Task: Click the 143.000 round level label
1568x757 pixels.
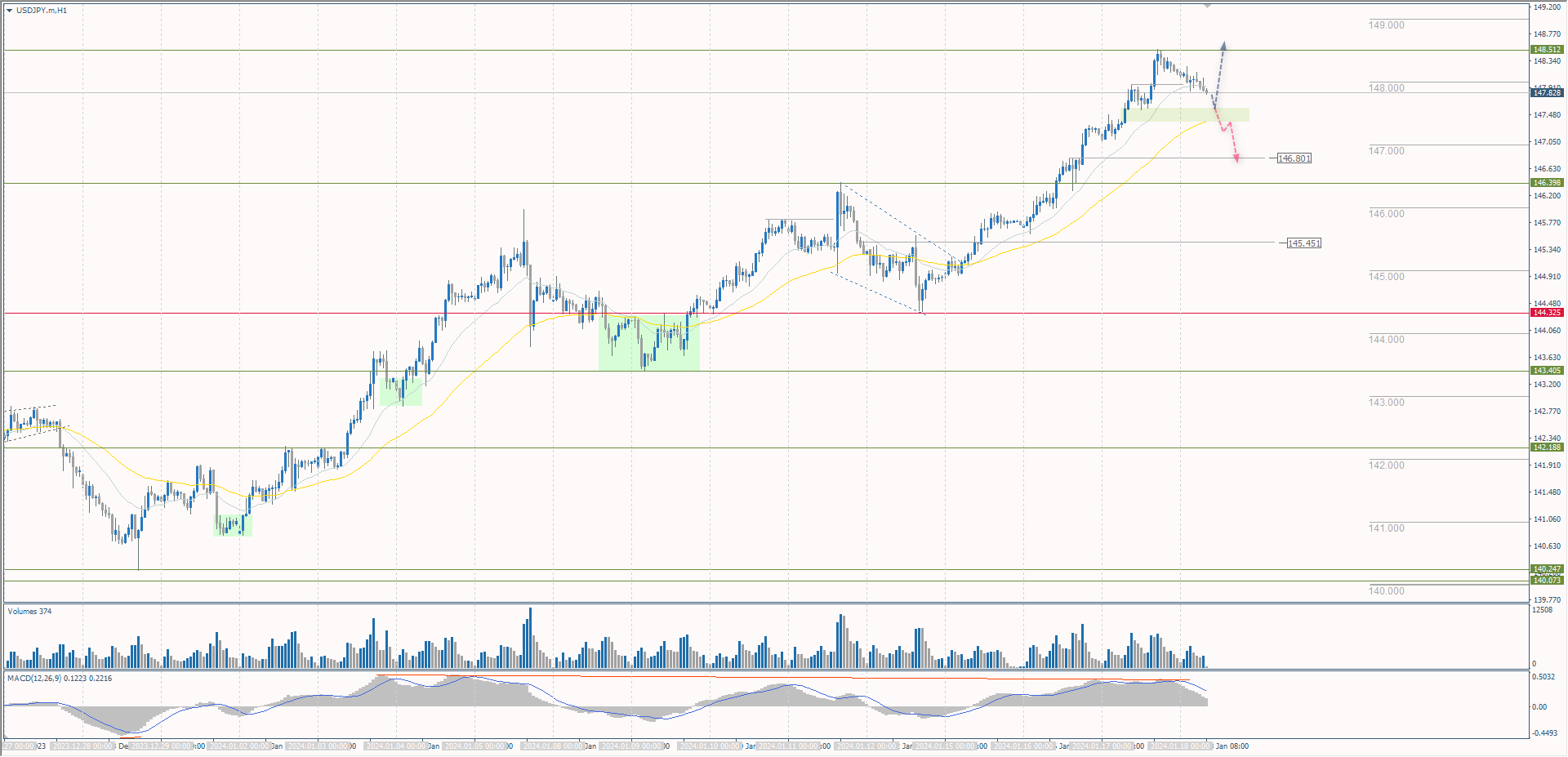Action: (1387, 403)
